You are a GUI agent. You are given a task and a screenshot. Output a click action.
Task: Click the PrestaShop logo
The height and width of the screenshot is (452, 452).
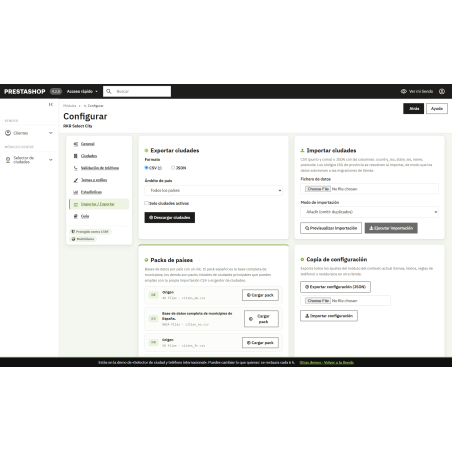pos(25,91)
